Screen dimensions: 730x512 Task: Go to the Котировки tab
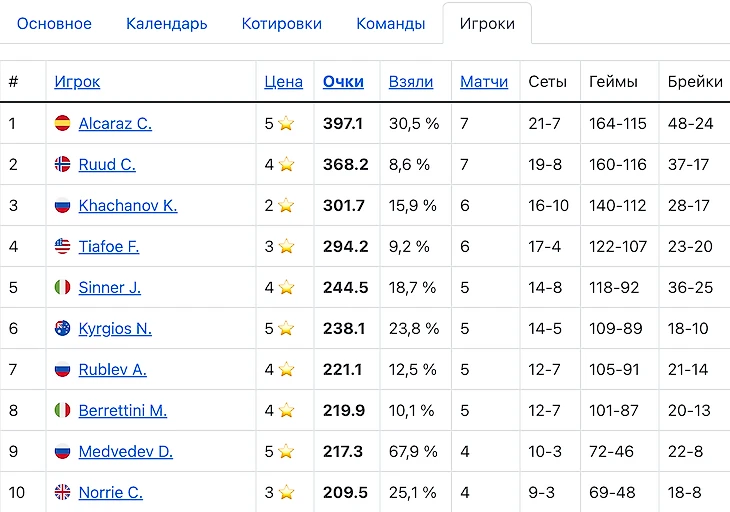click(281, 24)
